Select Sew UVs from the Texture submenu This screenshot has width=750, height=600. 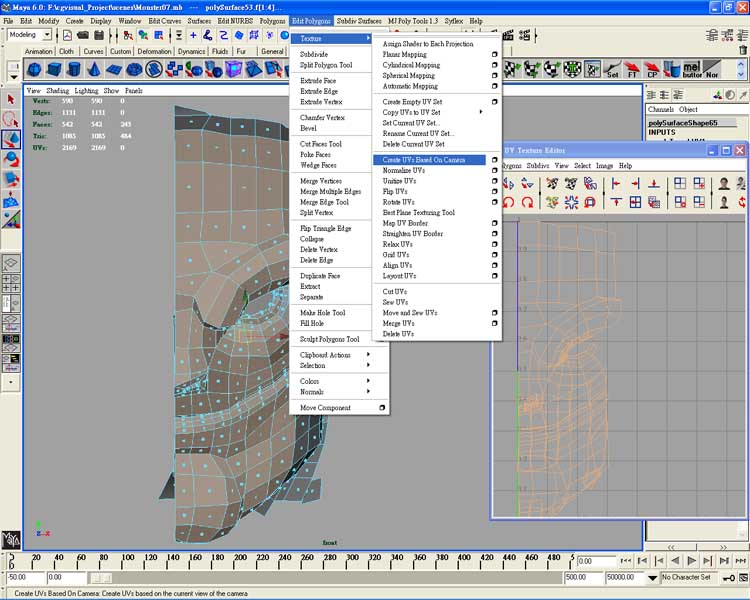pyautogui.click(x=395, y=302)
